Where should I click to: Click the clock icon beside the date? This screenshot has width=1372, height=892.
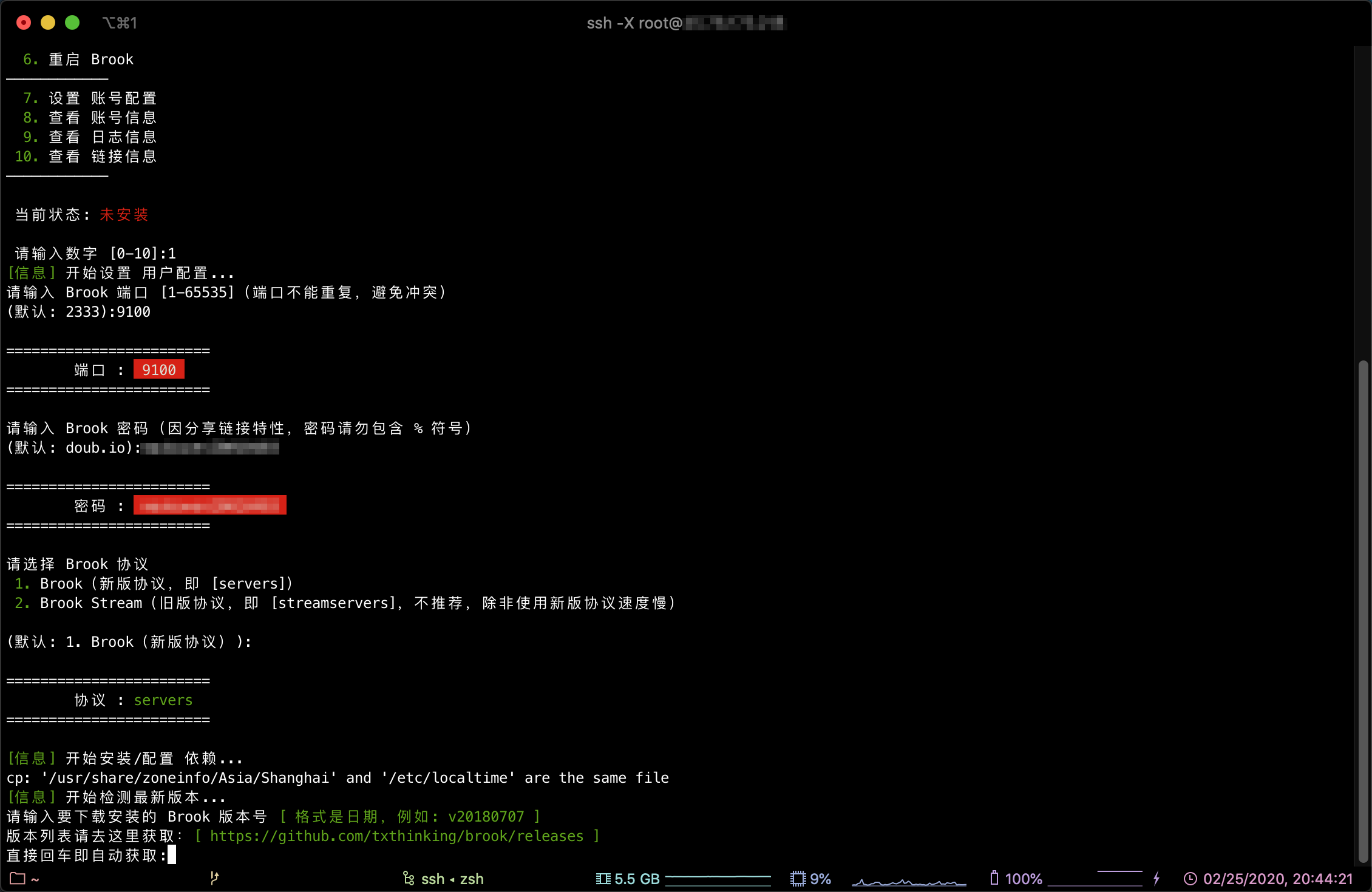(1190, 879)
